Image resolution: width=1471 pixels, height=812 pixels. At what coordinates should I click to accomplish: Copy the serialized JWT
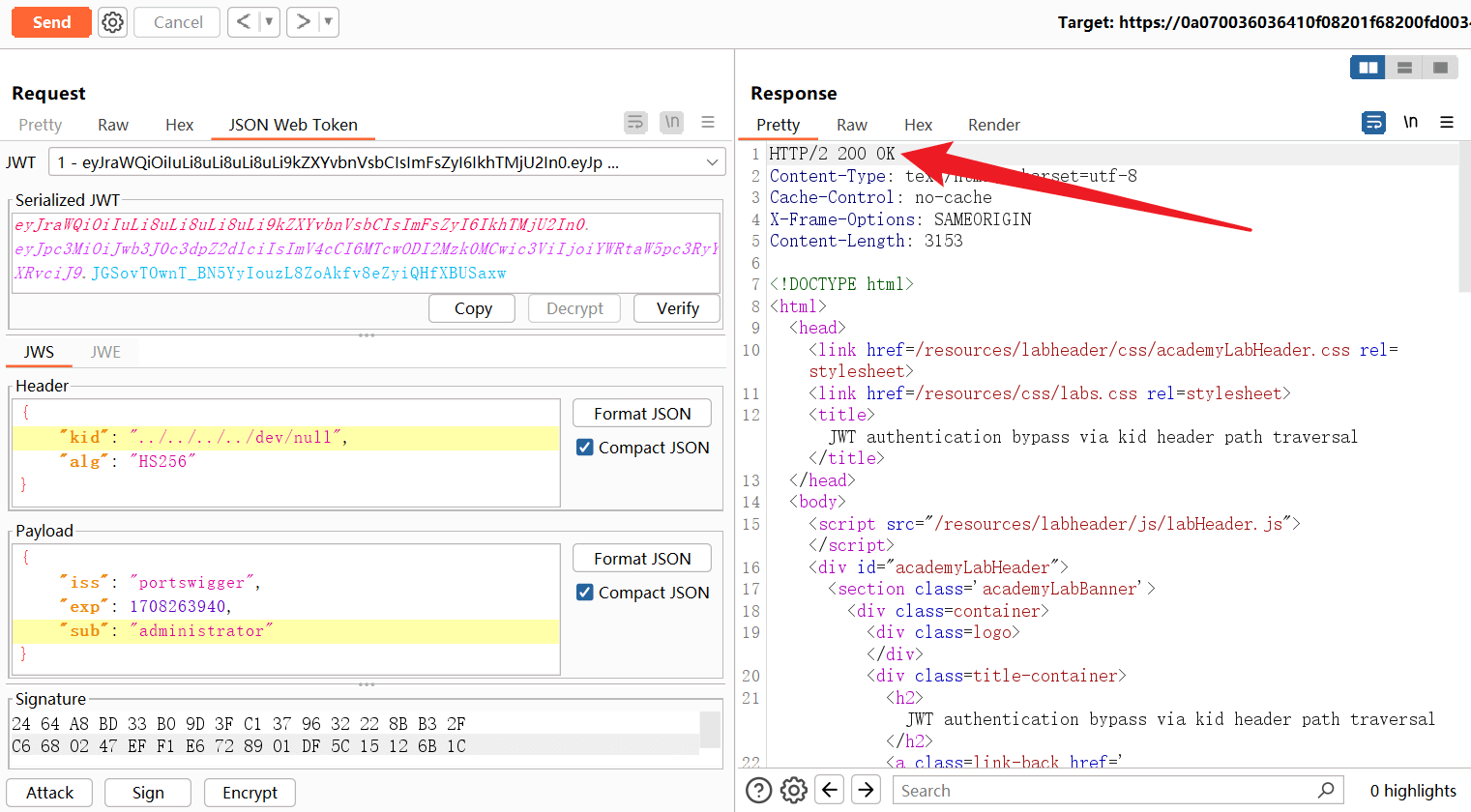pos(473,308)
